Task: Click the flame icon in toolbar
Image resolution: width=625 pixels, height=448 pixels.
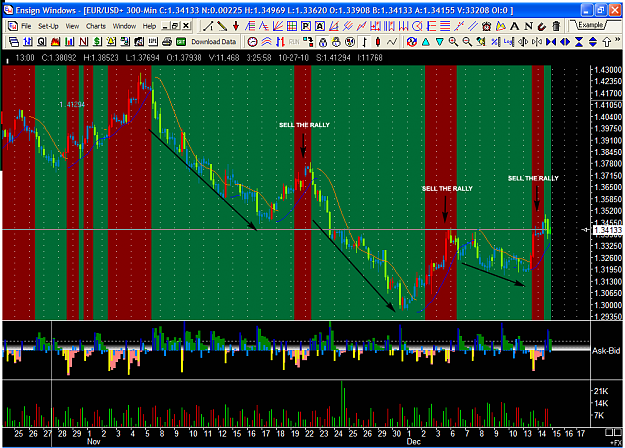Action: pos(55,42)
